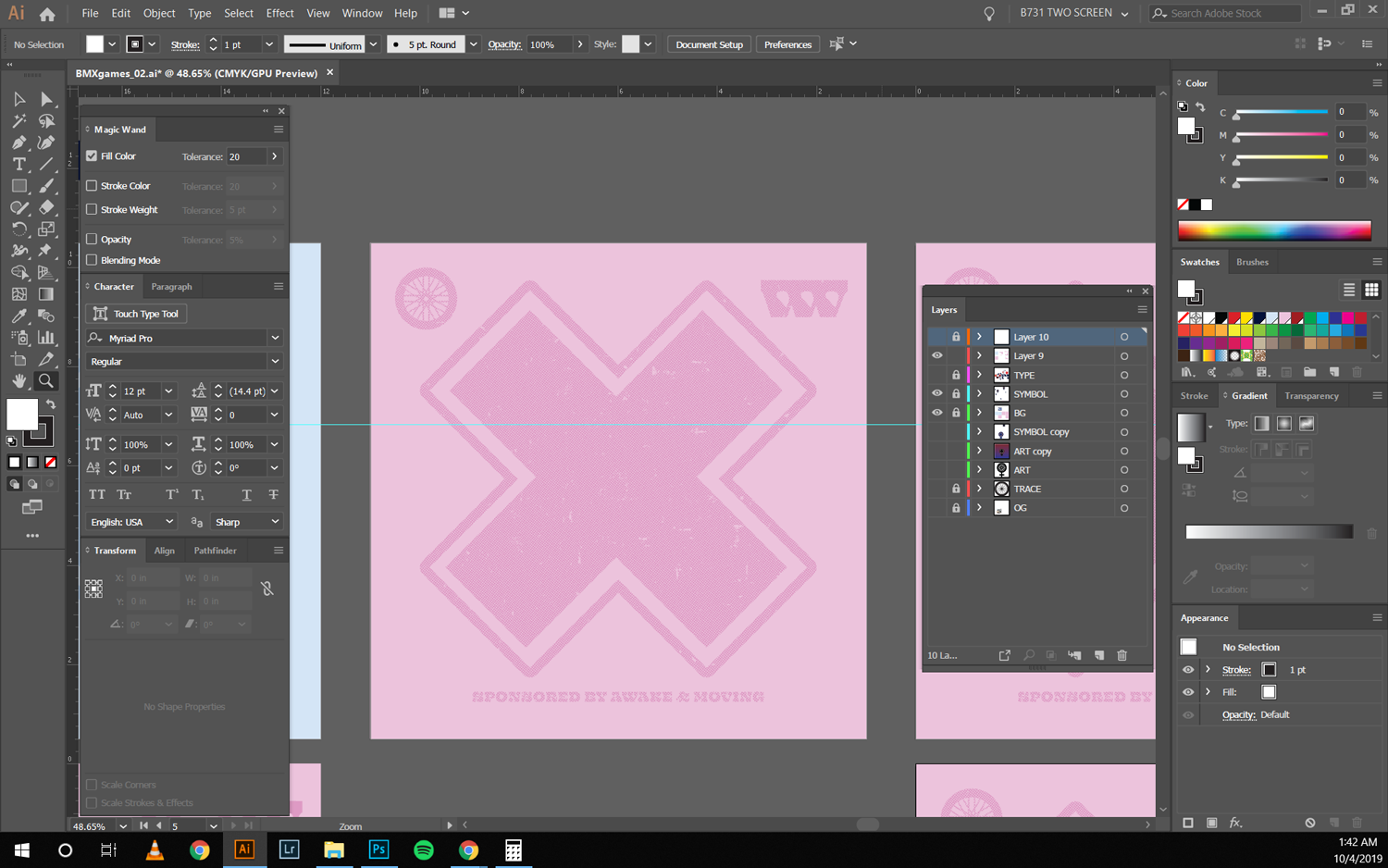Open the Sharp anti-aliasing dropdown
This screenshot has width=1388, height=868.
pos(275,522)
